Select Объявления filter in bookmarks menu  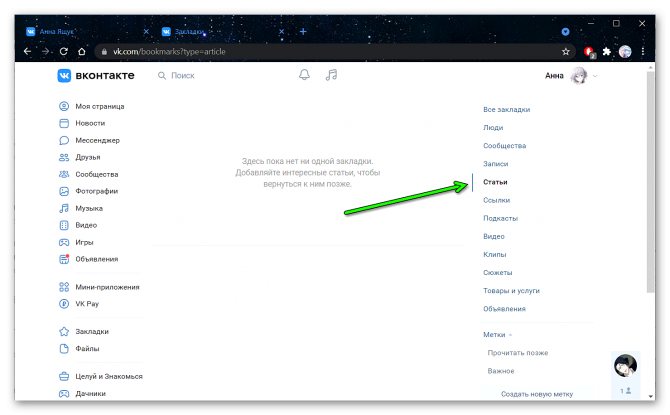[x=504, y=309]
